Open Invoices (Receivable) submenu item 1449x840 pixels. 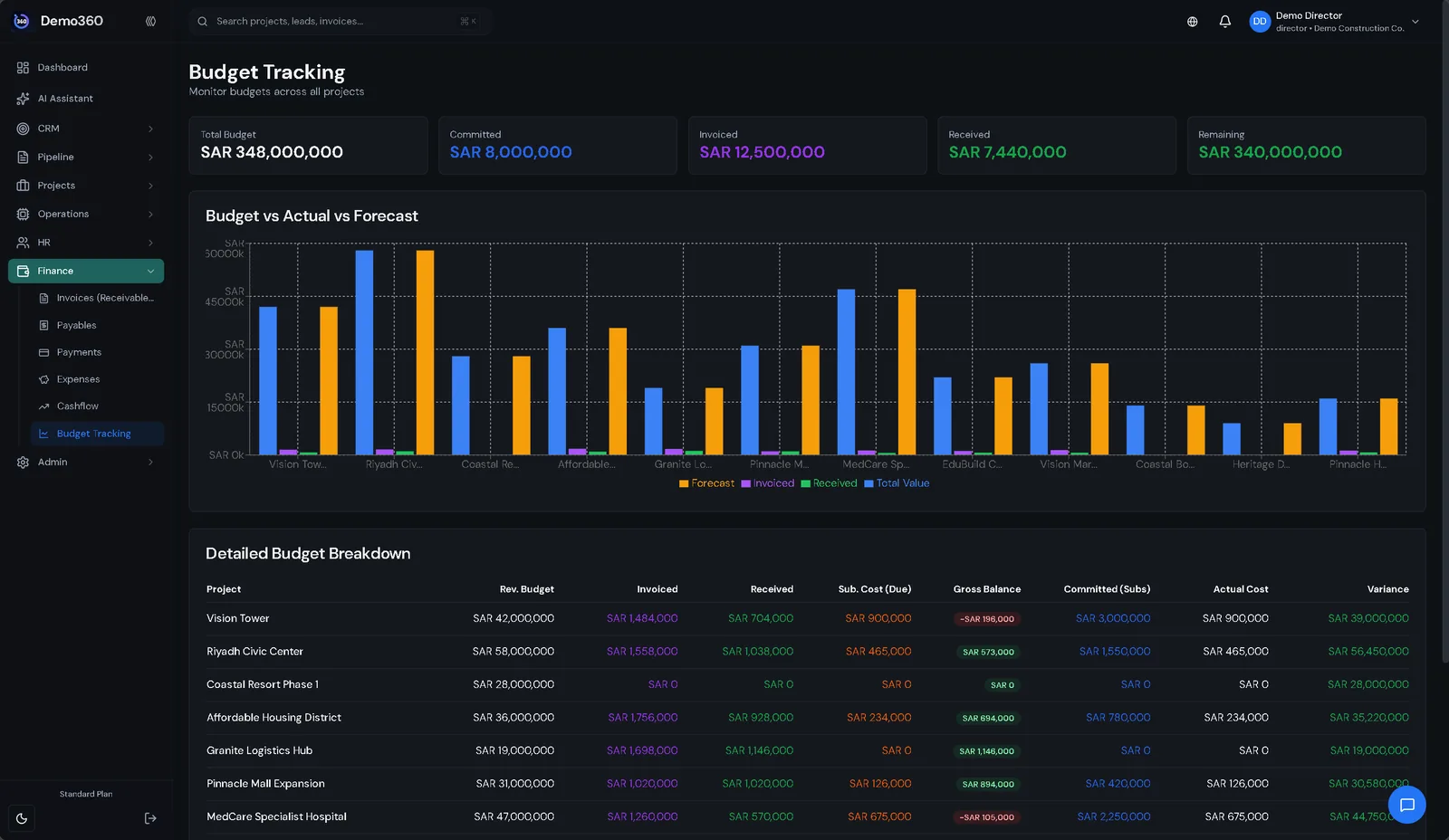[97, 298]
